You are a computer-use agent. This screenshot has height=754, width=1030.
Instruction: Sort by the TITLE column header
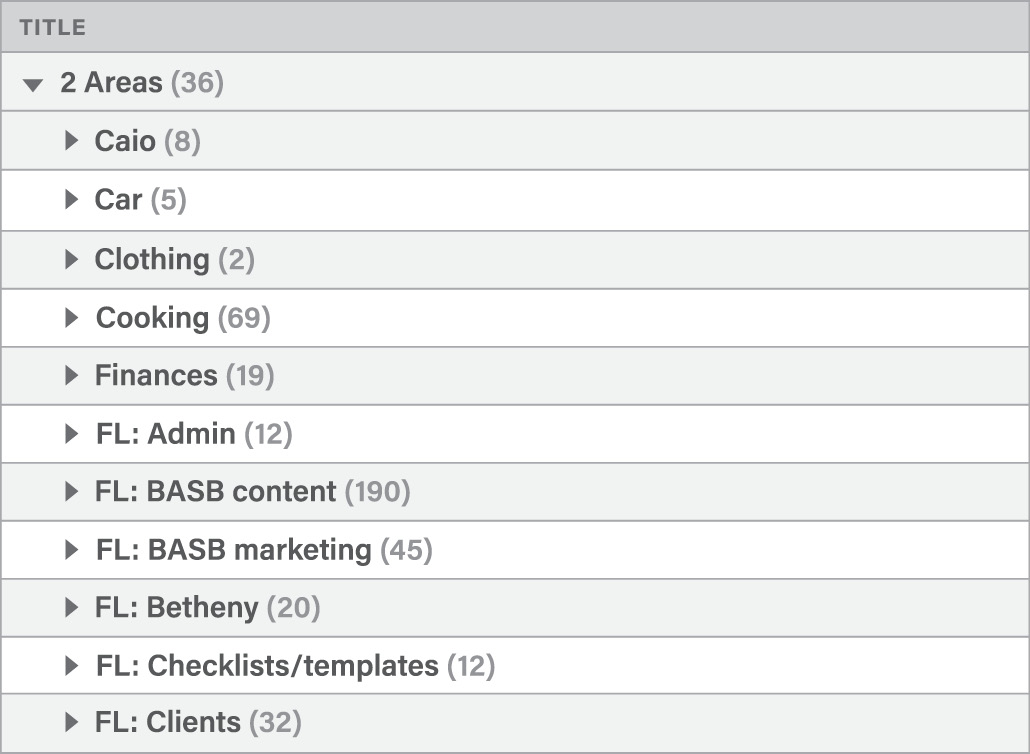pos(53,28)
